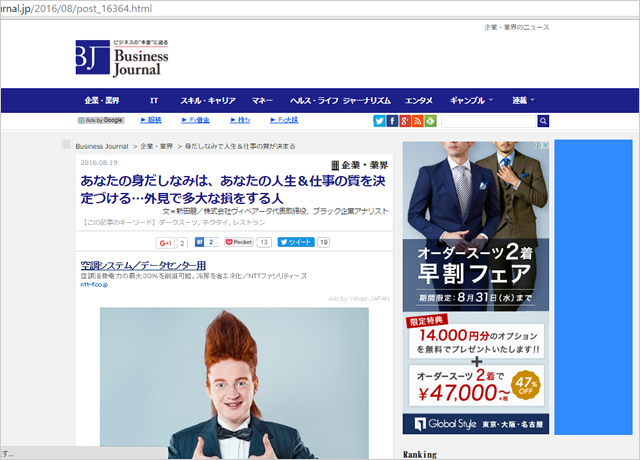Close the suit ad with its X icon
The height and width of the screenshot is (460, 640).
(544, 146)
